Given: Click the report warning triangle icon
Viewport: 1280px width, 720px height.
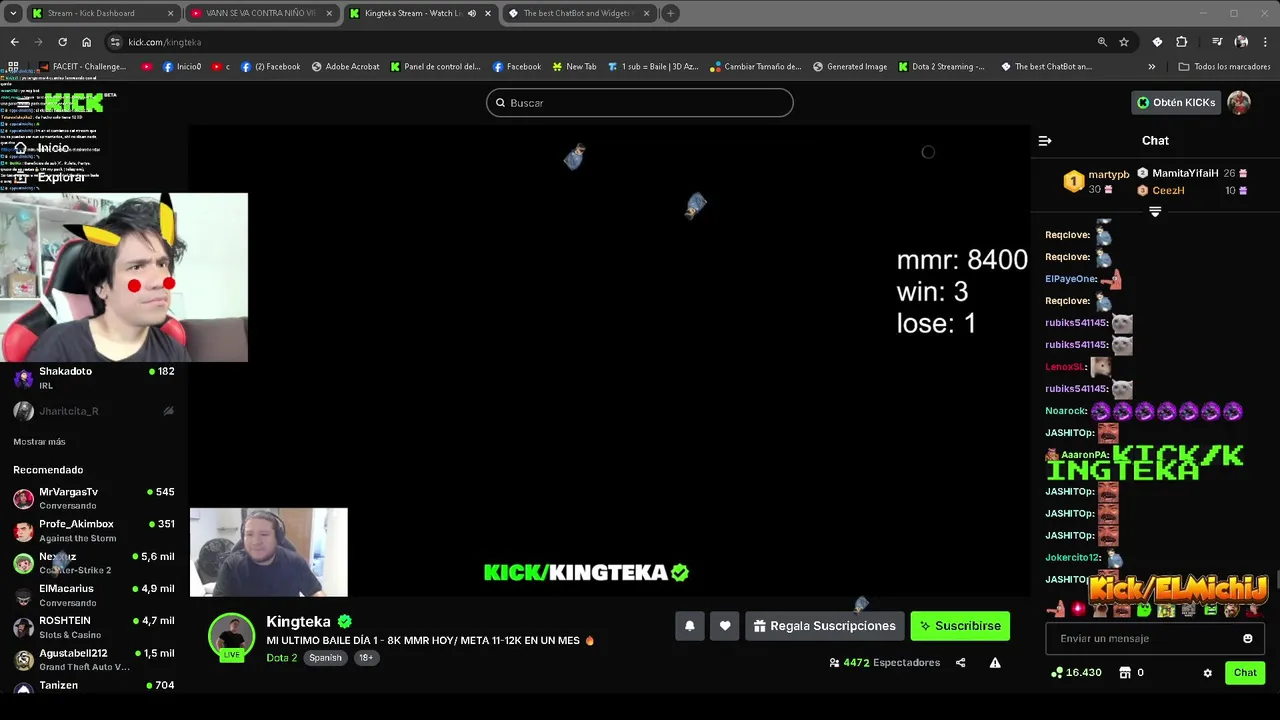Looking at the screenshot, I should pos(995,662).
